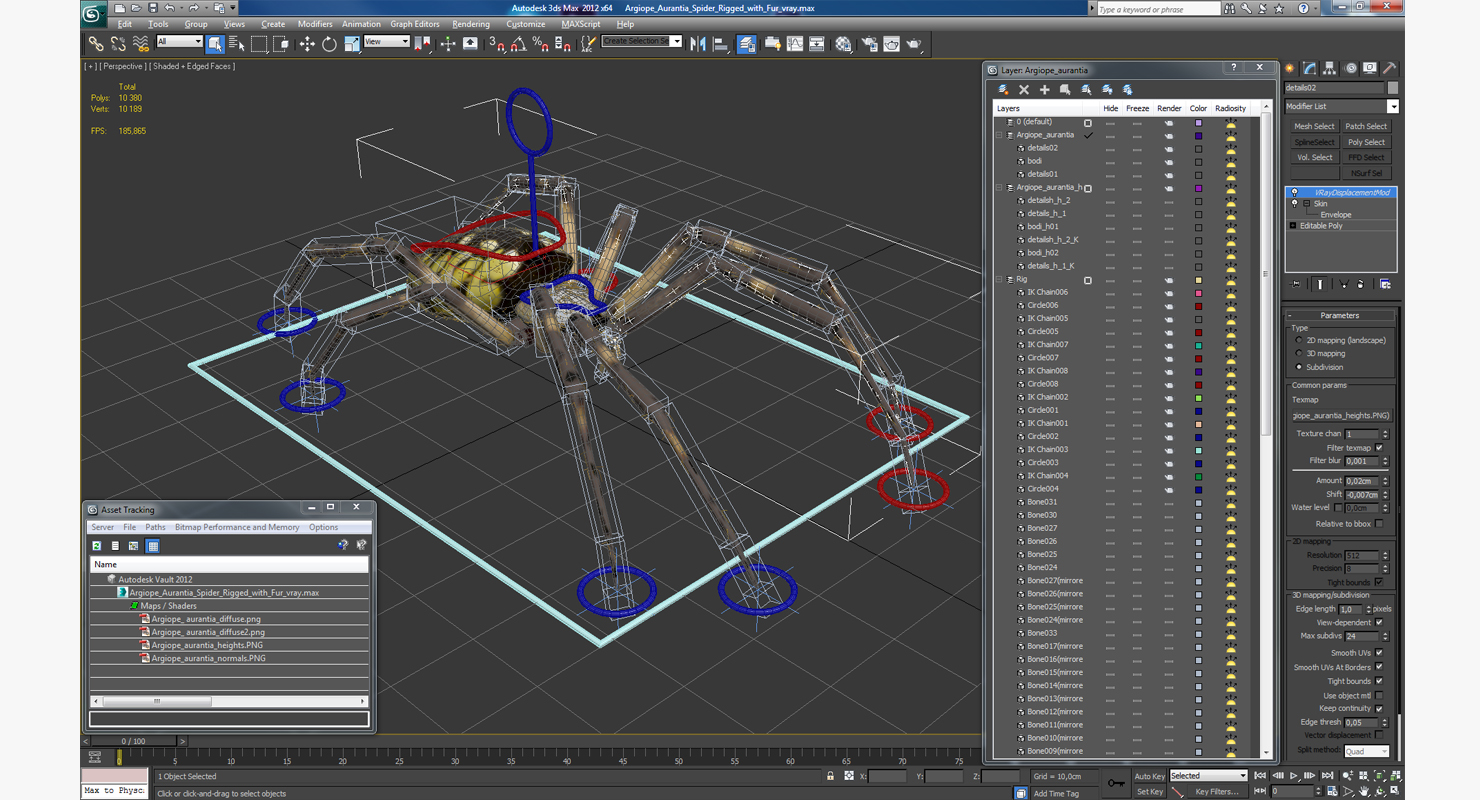This screenshot has width=1480, height=800.
Task: Click the Poly Select button
Action: pyautogui.click(x=1366, y=142)
